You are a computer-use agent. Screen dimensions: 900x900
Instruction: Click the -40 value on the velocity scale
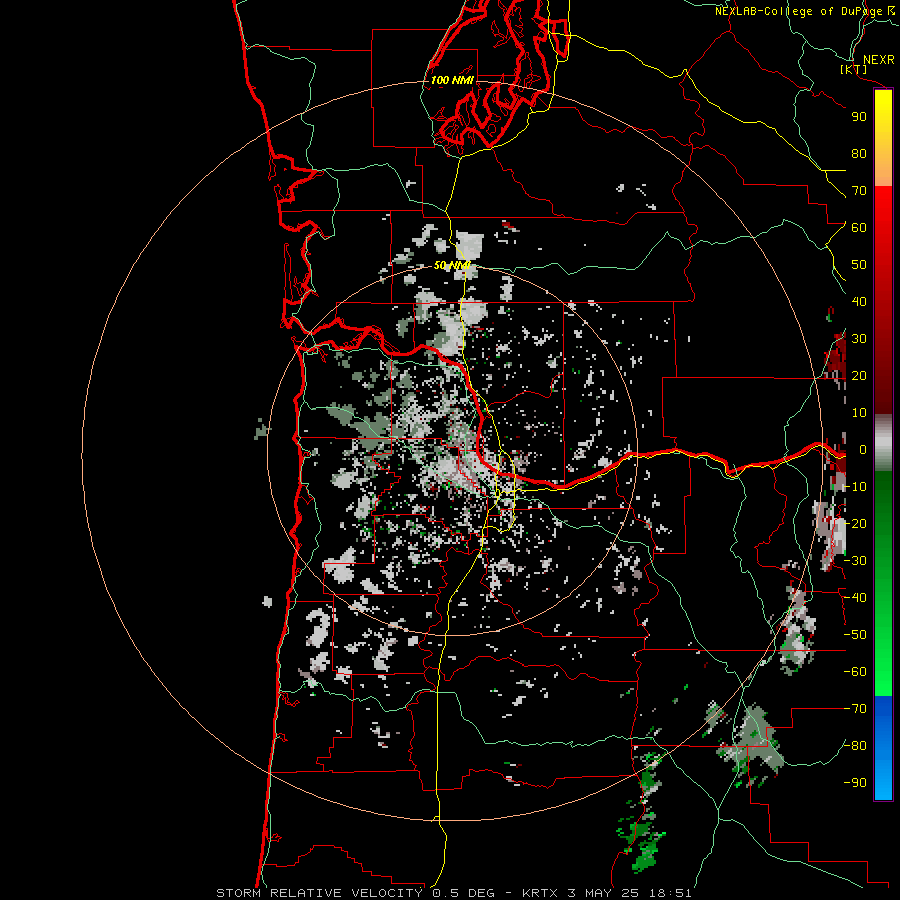tap(855, 598)
